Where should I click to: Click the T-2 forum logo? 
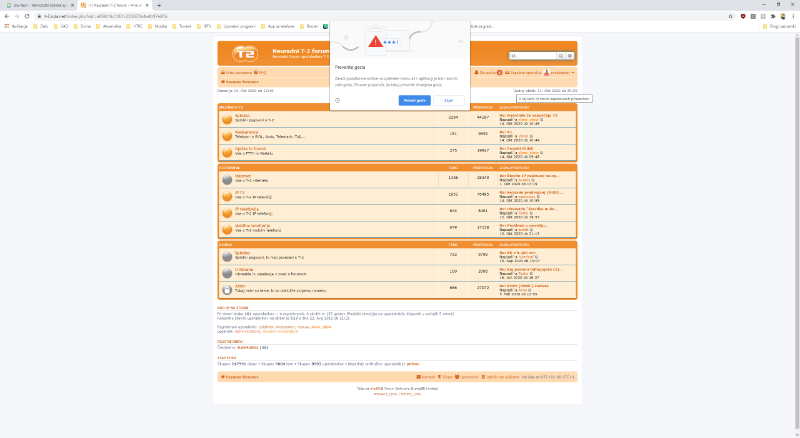pos(244,54)
